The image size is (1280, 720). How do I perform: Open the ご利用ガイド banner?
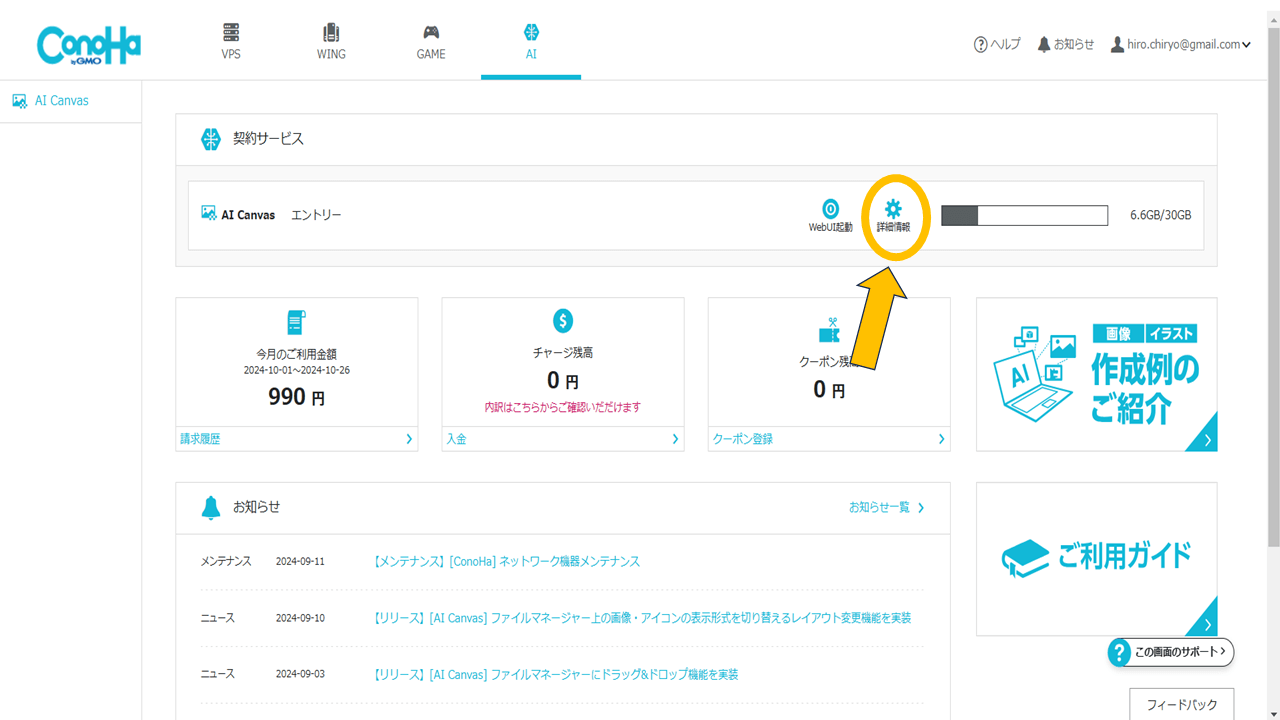[x=1097, y=559]
